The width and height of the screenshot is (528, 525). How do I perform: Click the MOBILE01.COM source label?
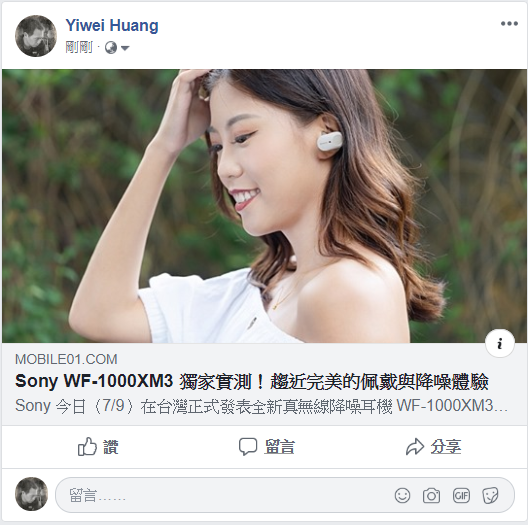click(66, 359)
